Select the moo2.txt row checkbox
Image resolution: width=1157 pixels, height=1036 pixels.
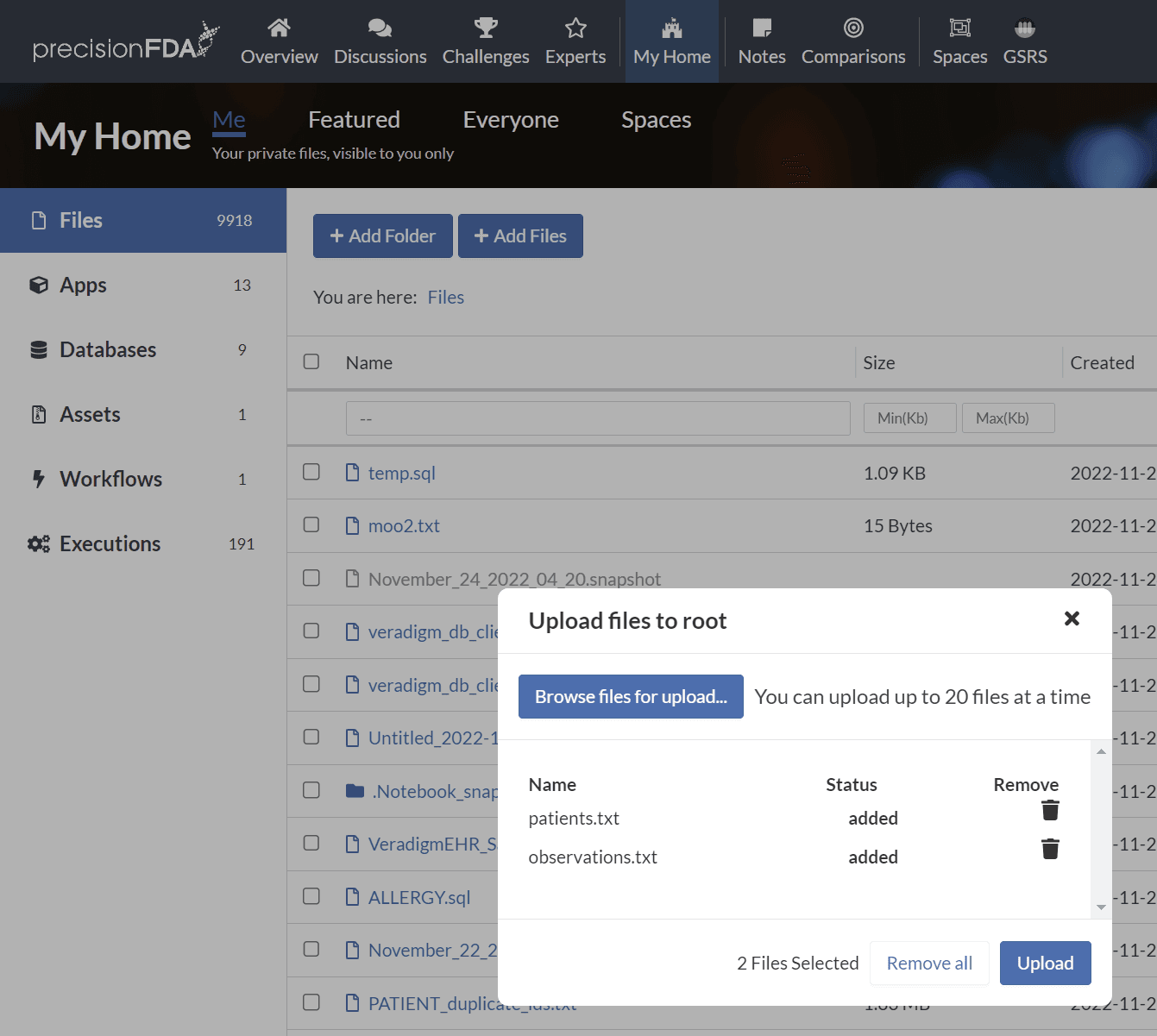tap(311, 524)
